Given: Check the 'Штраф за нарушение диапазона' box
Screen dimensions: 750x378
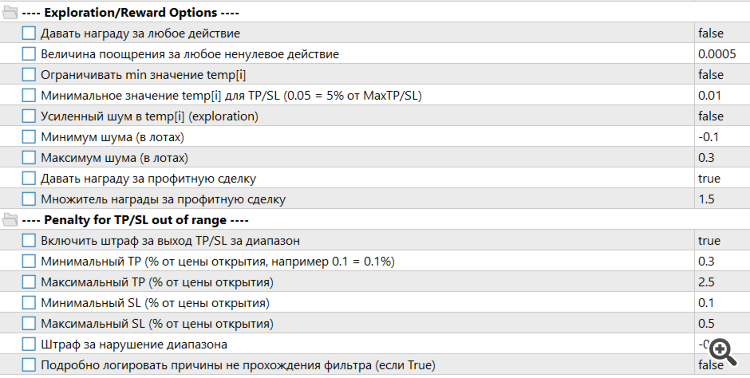Looking at the screenshot, I should pyautogui.click(x=29, y=344).
